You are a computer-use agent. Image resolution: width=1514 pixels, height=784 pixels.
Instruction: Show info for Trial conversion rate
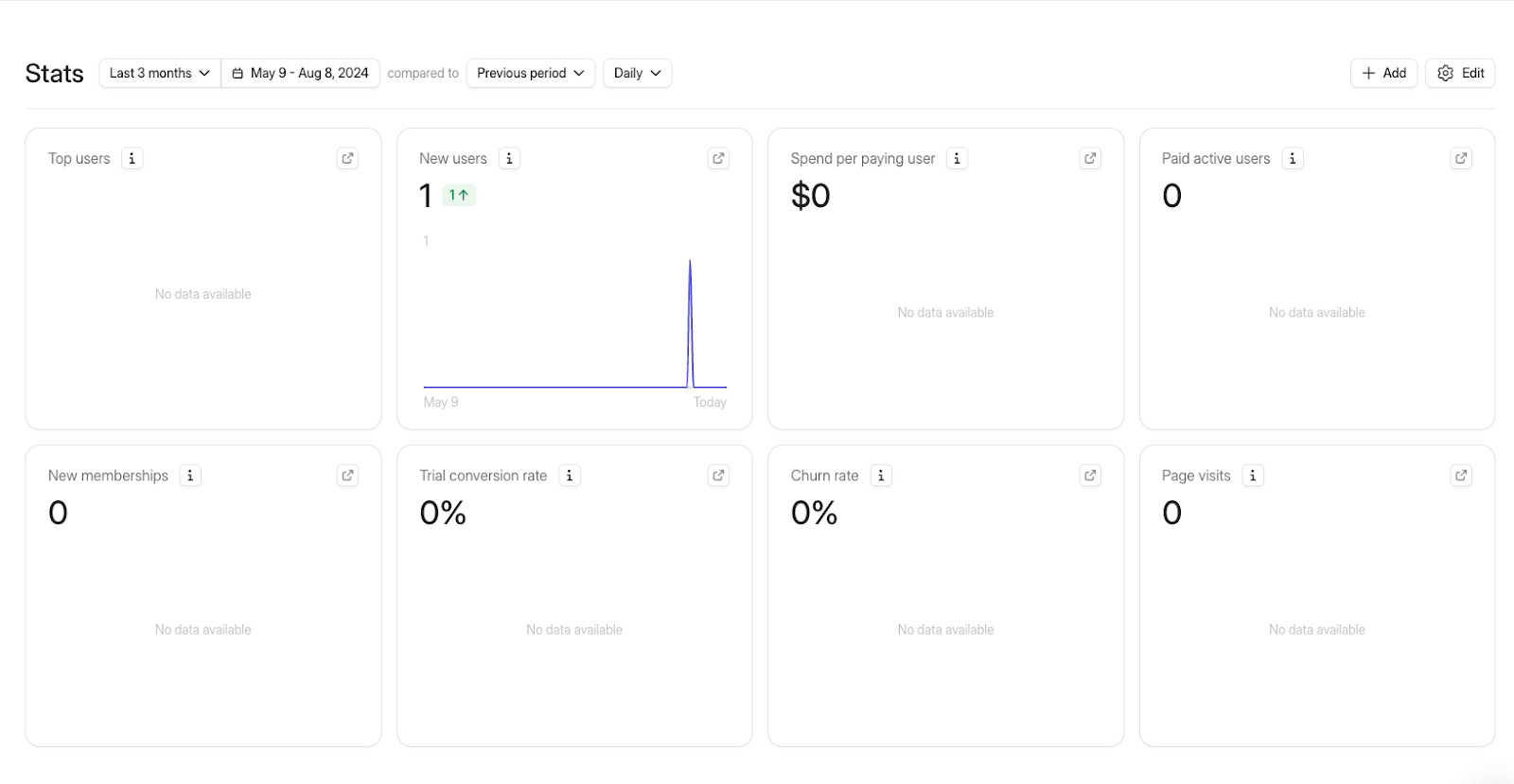[x=570, y=476]
